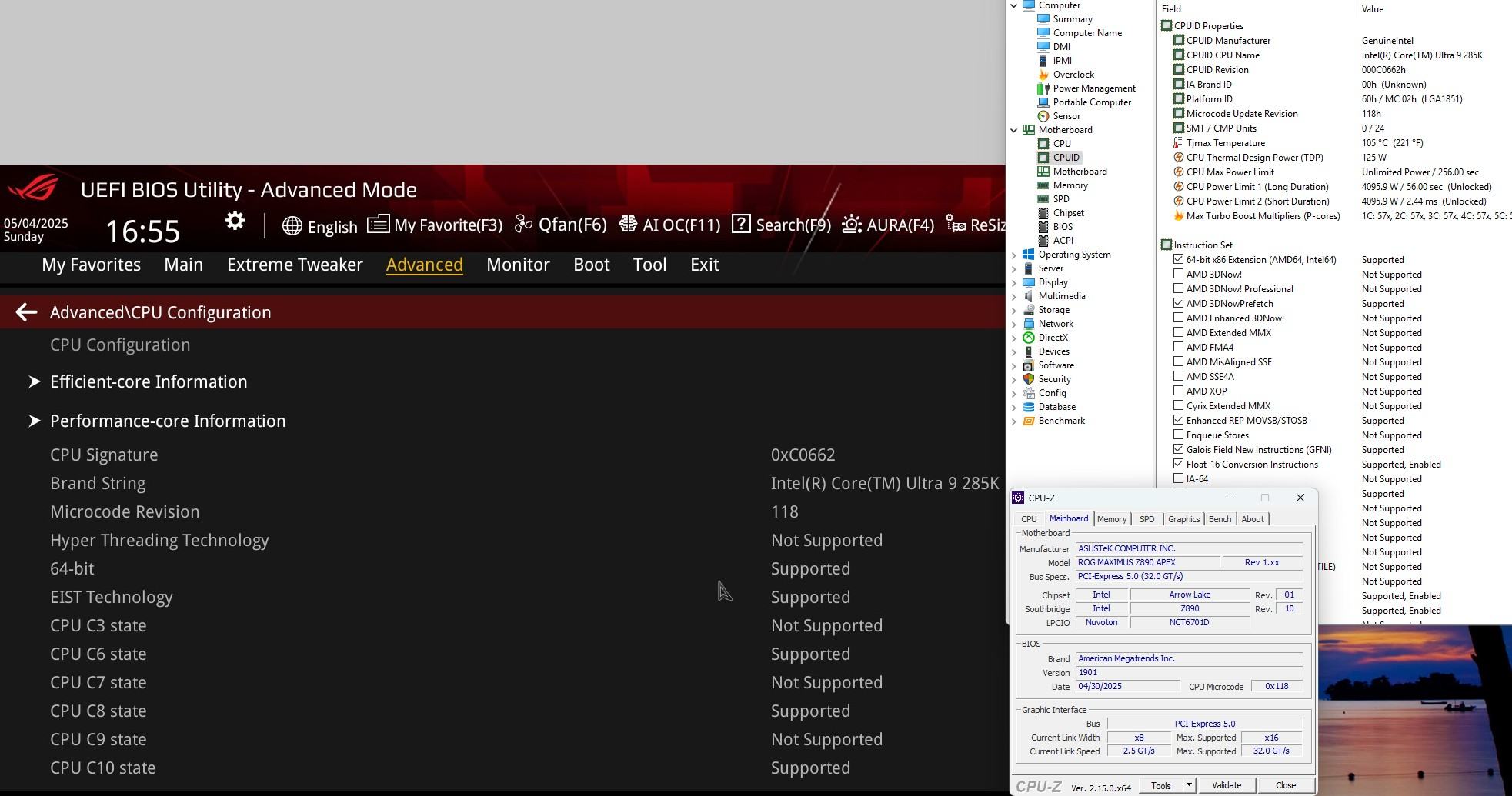This screenshot has width=1512, height=796.
Task: Click the CPU-Z Validate button
Action: 1227,785
